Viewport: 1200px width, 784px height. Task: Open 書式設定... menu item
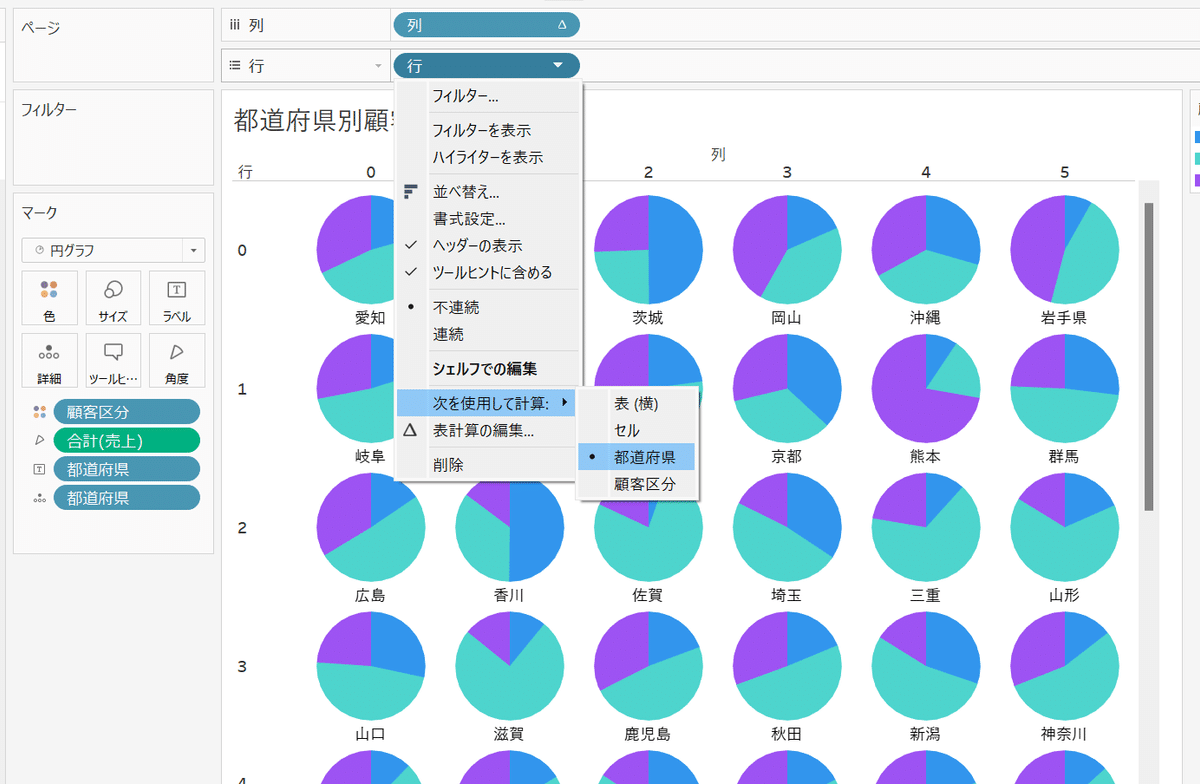click(488, 218)
